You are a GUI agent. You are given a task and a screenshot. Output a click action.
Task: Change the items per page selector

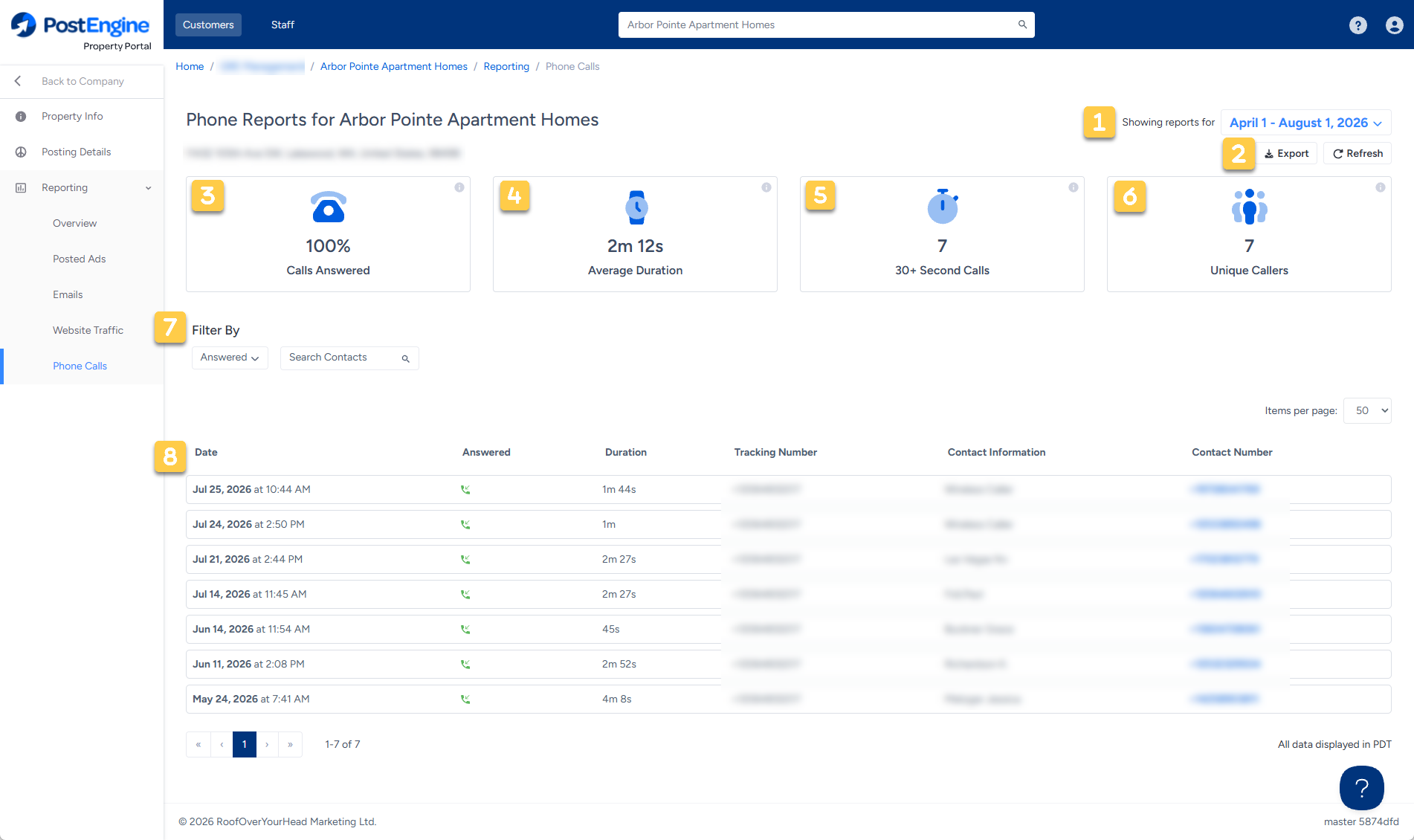tap(1367, 410)
